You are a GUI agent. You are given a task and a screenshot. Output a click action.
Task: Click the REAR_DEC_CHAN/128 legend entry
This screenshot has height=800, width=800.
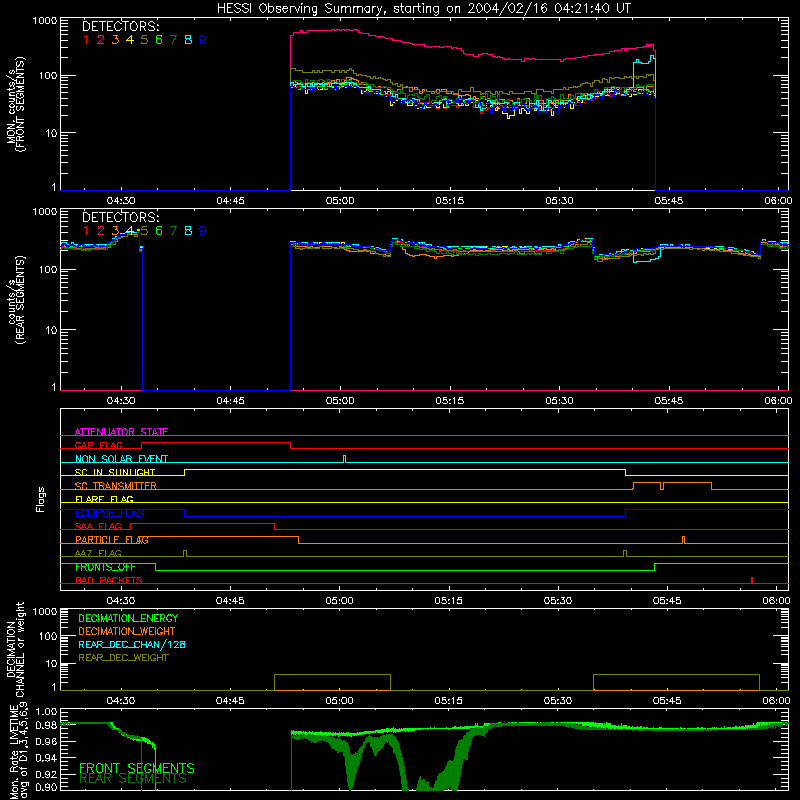pyautogui.click(x=132, y=644)
